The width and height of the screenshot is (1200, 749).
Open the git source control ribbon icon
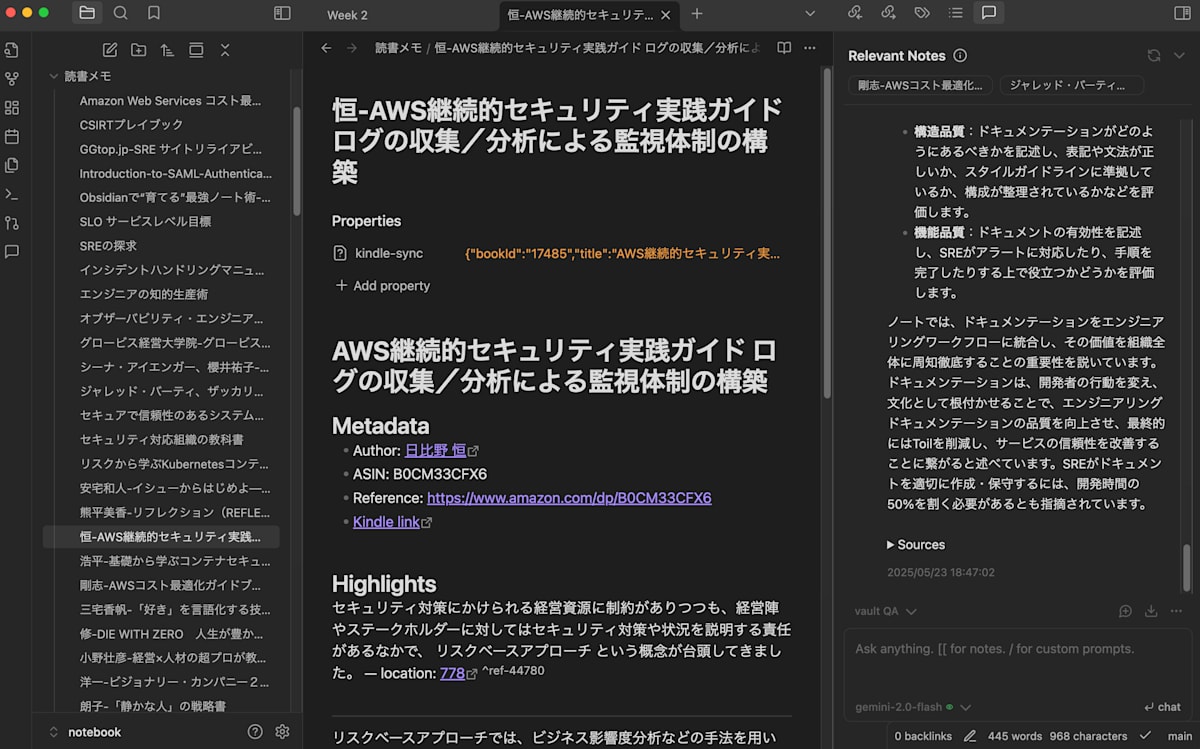[x=12, y=223]
